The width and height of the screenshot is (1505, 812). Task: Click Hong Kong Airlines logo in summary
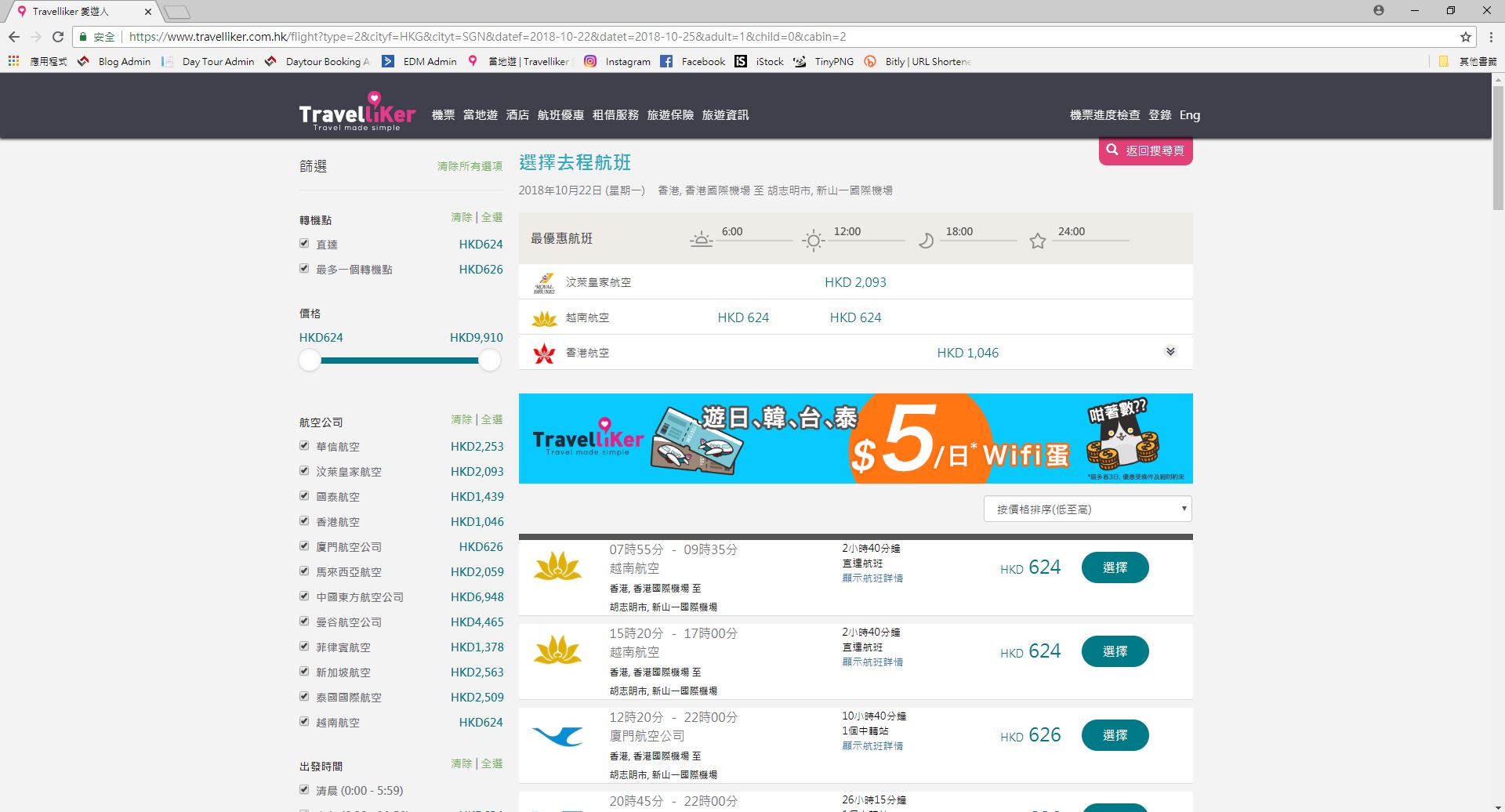544,353
